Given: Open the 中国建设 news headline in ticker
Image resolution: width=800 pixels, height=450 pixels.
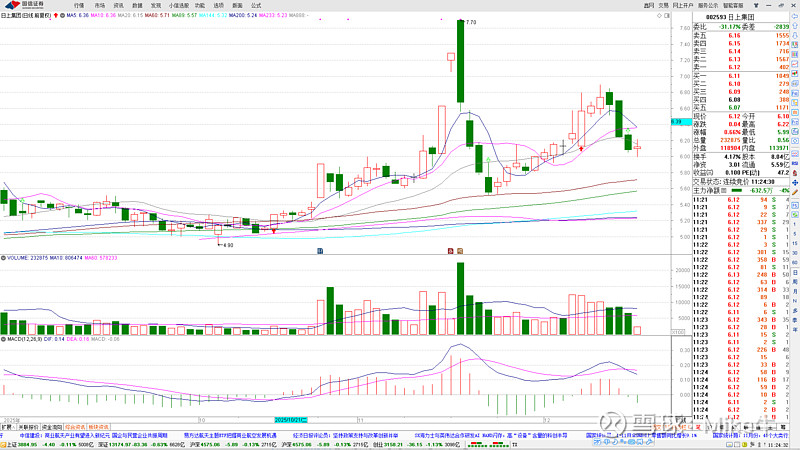Looking at the screenshot, I should point(93,436).
